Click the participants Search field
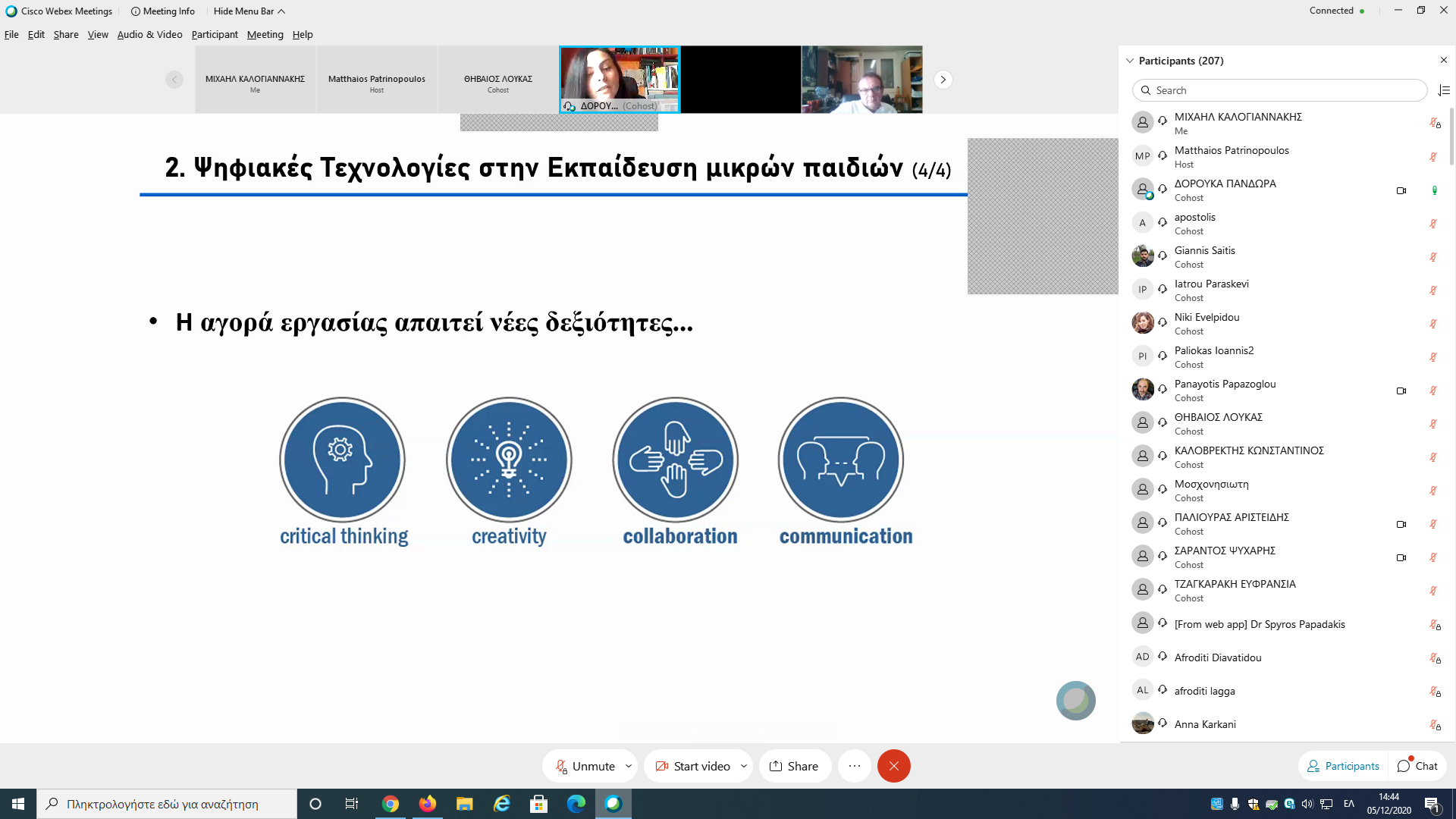1456x819 pixels. pos(1282,90)
